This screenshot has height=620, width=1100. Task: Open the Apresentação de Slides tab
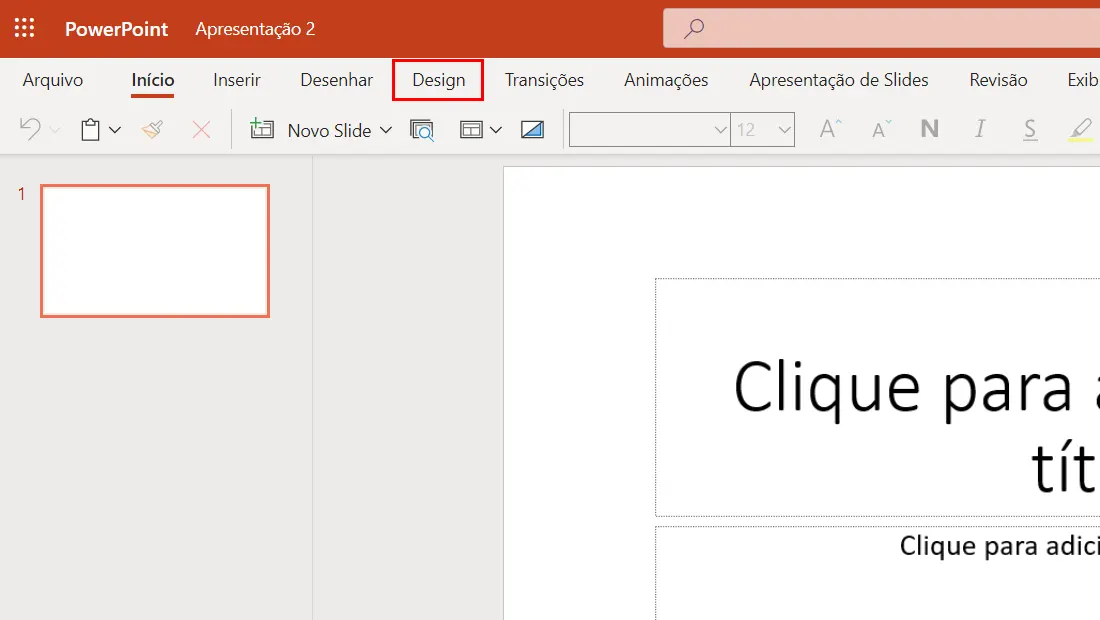tap(839, 80)
